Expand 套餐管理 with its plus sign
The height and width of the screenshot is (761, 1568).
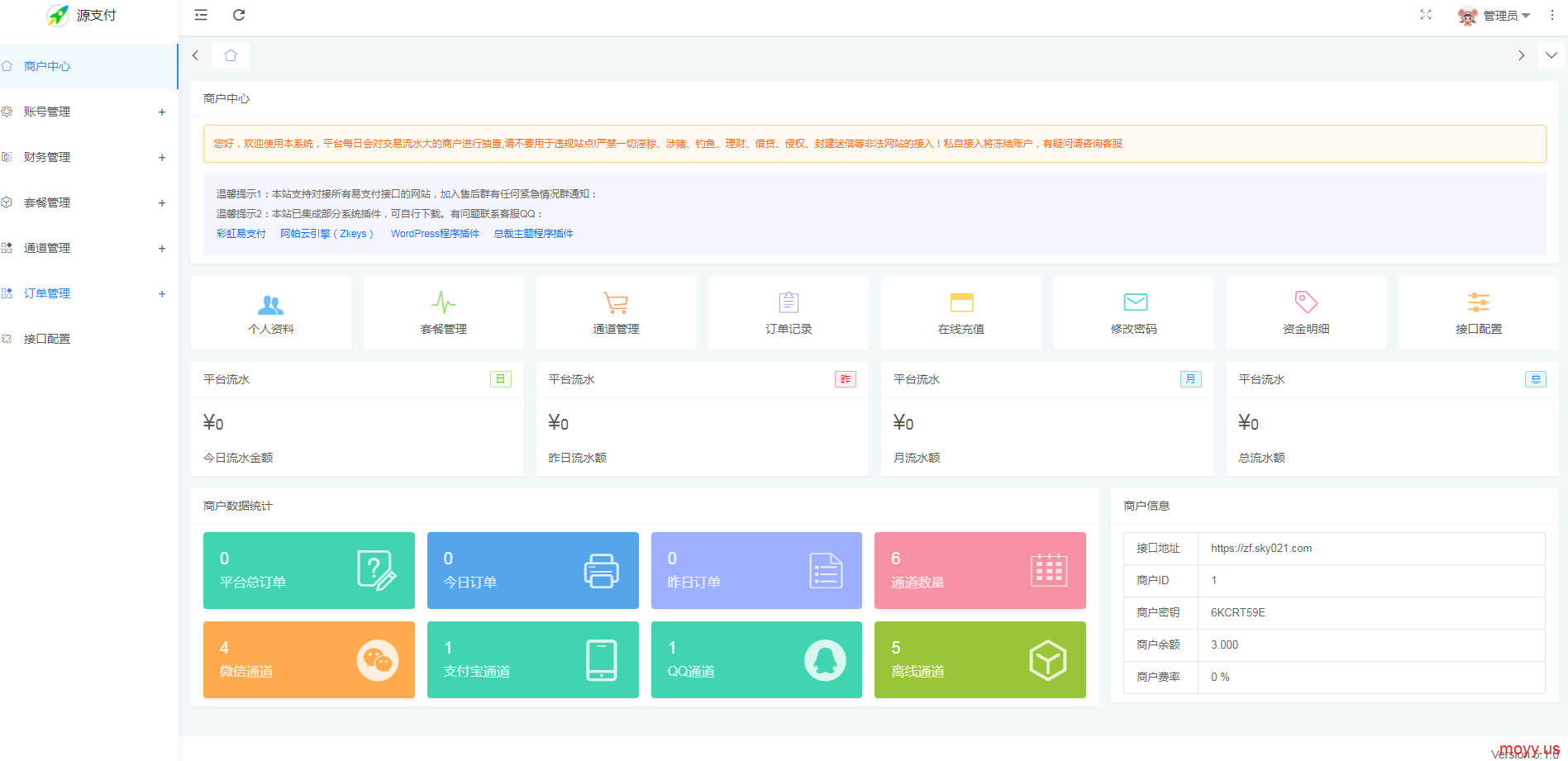coord(162,203)
